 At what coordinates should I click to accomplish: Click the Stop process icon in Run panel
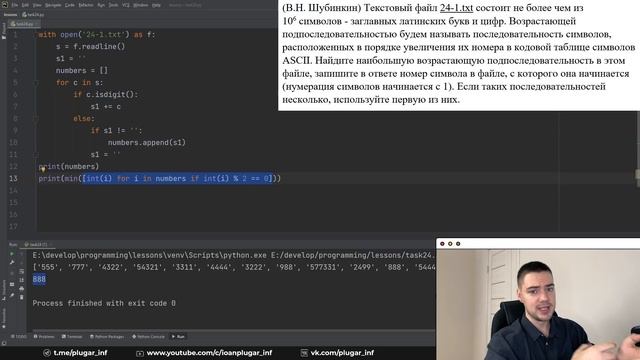12,273
